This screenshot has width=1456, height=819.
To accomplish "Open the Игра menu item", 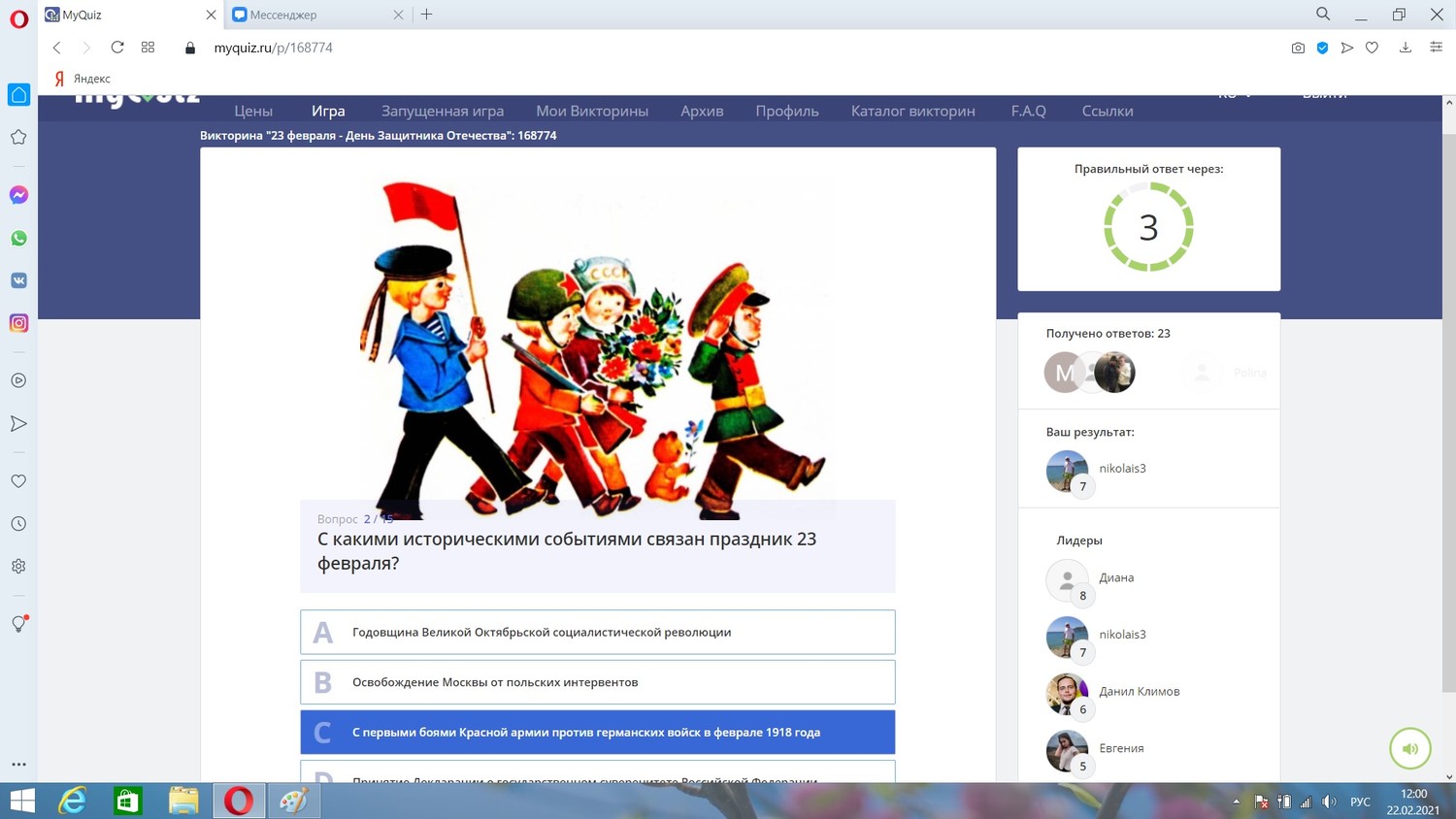I will pyautogui.click(x=328, y=111).
